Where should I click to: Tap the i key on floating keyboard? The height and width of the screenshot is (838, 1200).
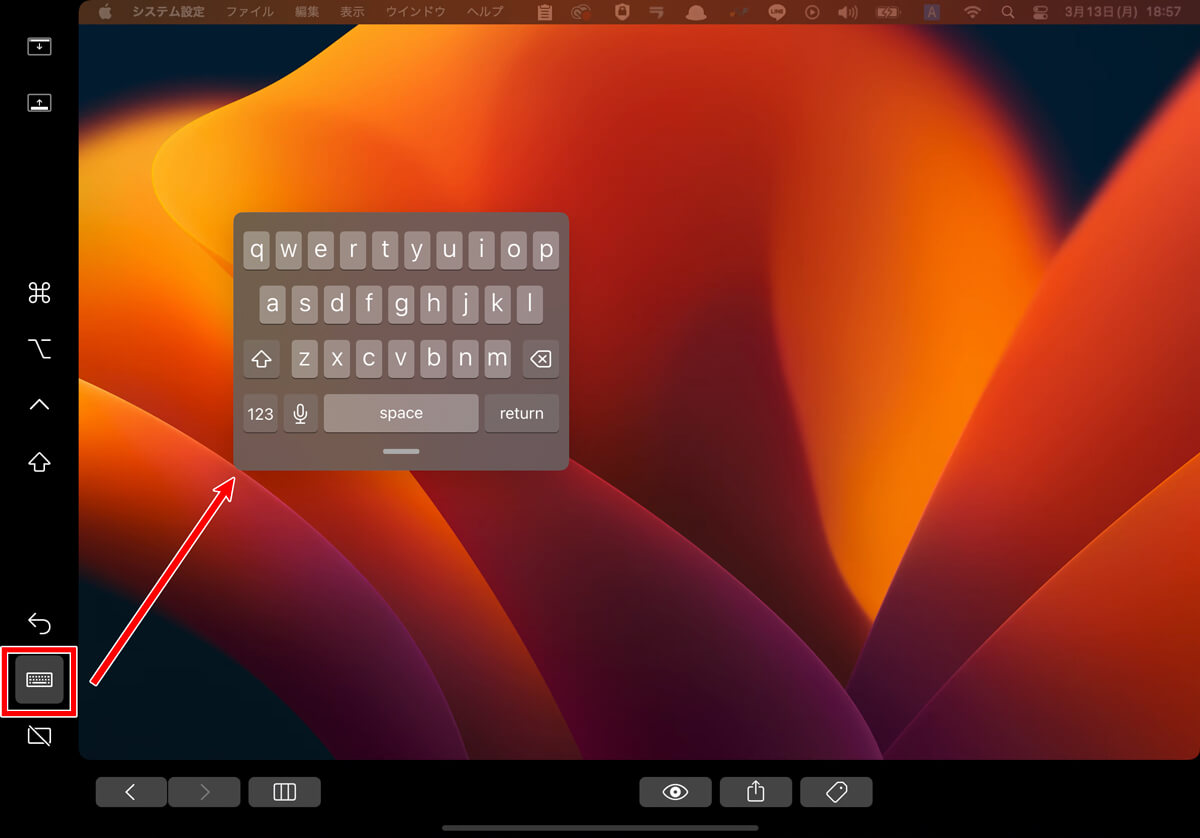click(481, 251)
